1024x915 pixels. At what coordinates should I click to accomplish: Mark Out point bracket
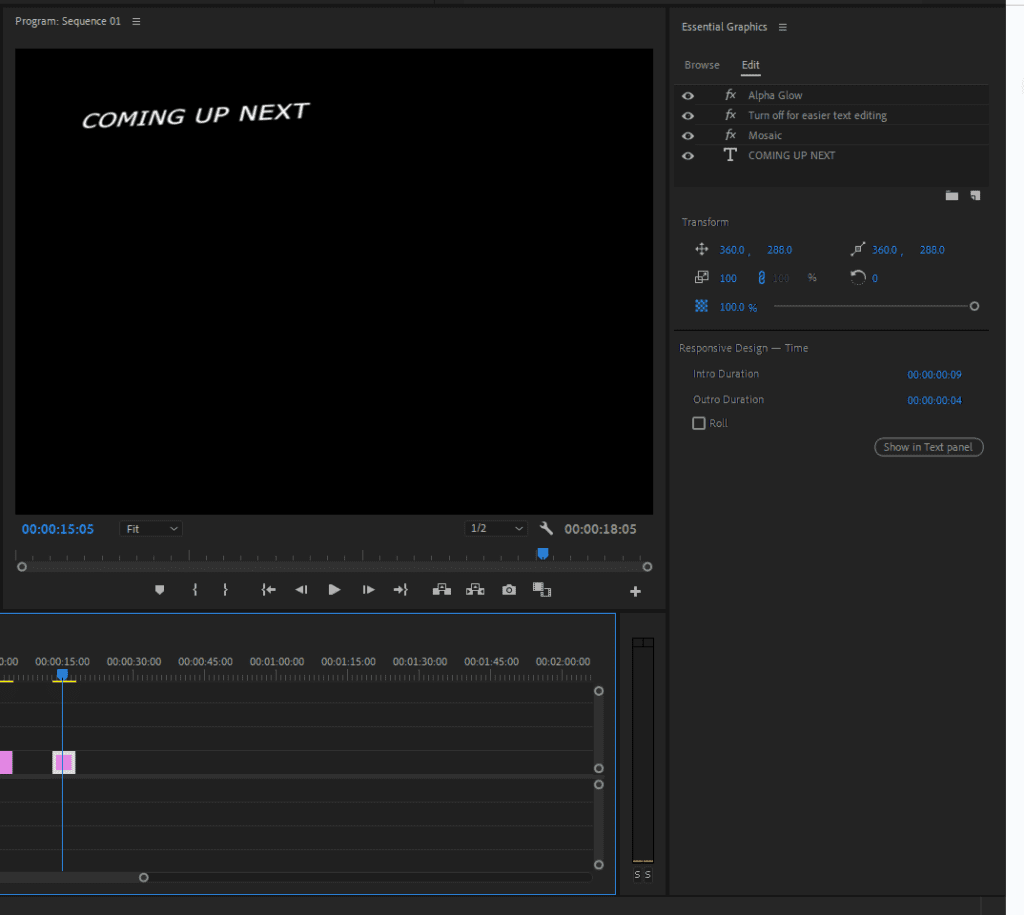[225, 590]
